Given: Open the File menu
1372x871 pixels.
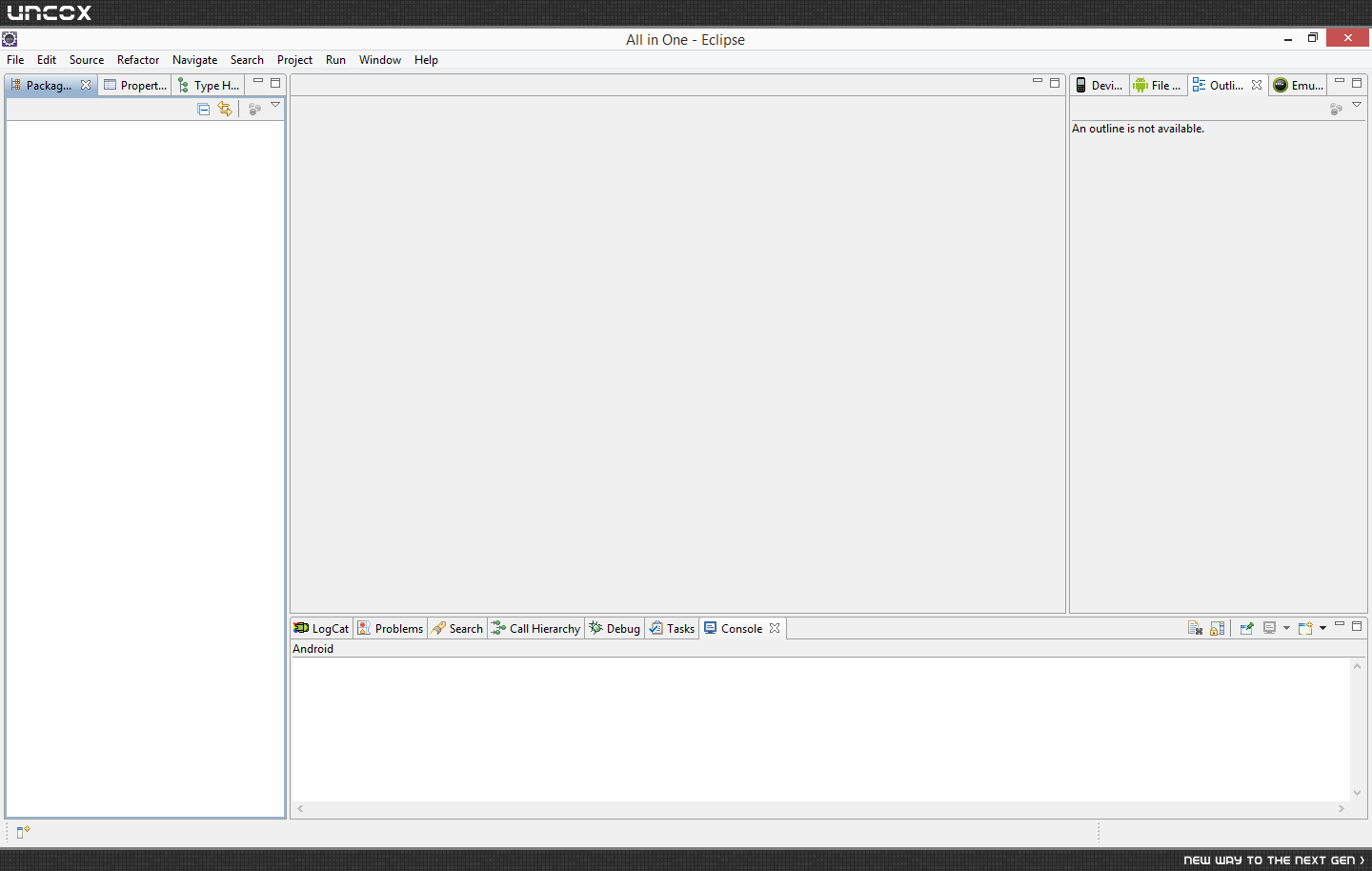Looking at the screenshot, I should 15,59.
